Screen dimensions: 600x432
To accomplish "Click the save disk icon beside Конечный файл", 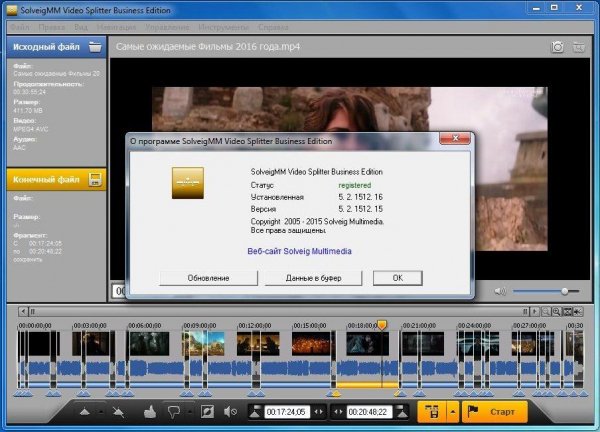I will 95,179.
